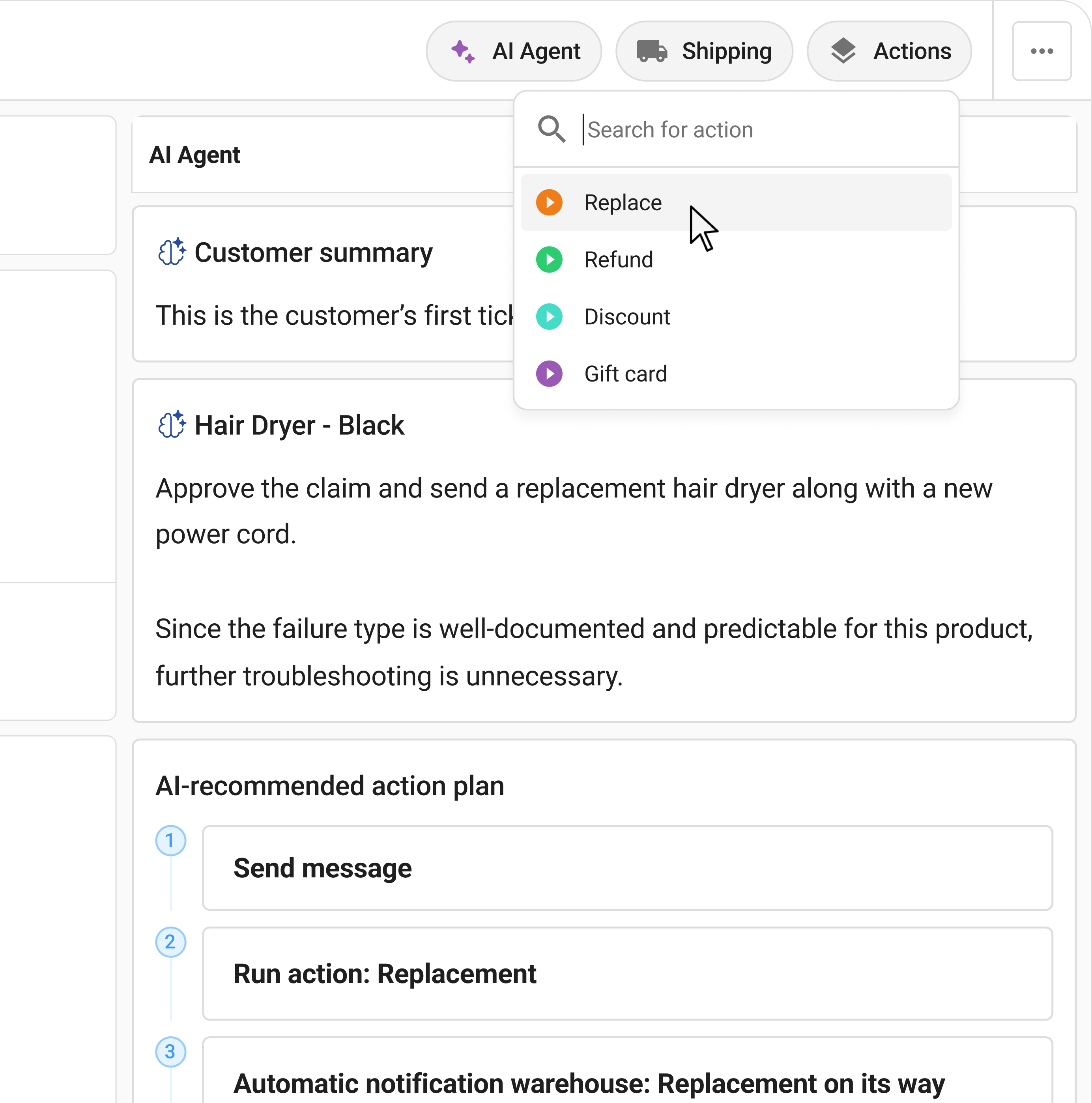Viewport: 1092px width, 1103px height.
Task: Open the Send message step
Action: click(x=627, y=868)
